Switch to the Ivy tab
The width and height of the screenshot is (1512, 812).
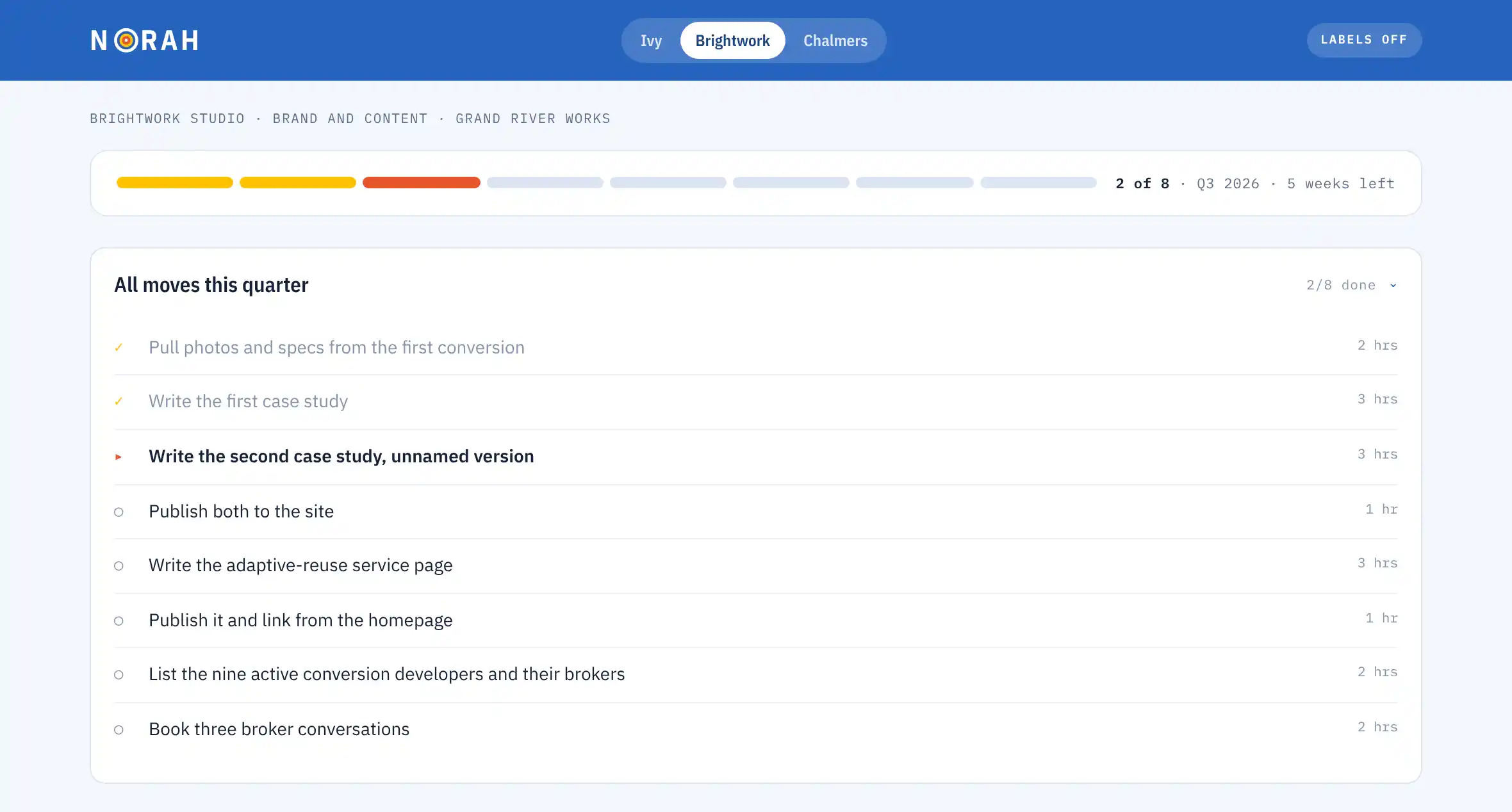(651, 40)
